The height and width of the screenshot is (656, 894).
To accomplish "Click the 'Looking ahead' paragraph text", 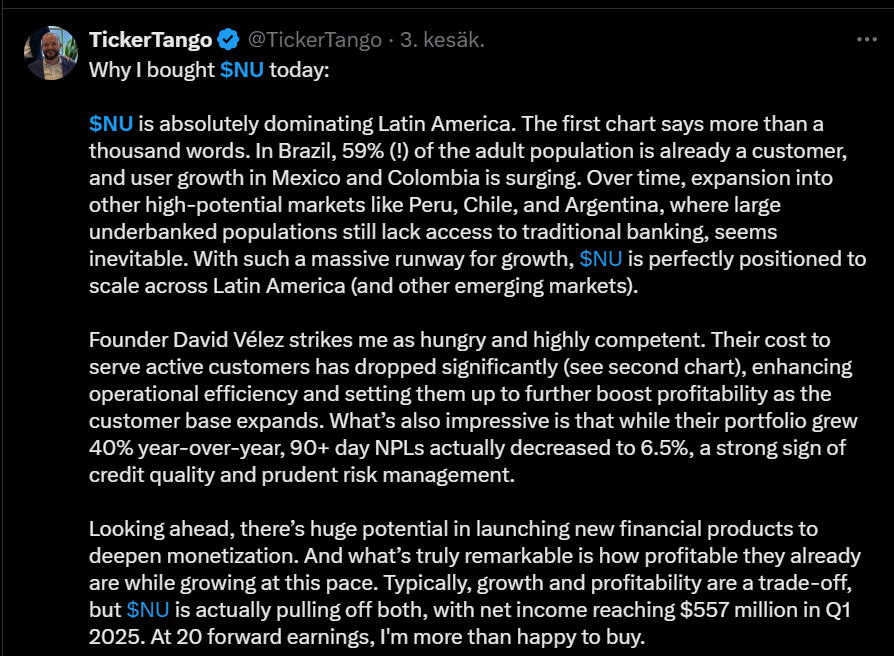I will point(475,582).
